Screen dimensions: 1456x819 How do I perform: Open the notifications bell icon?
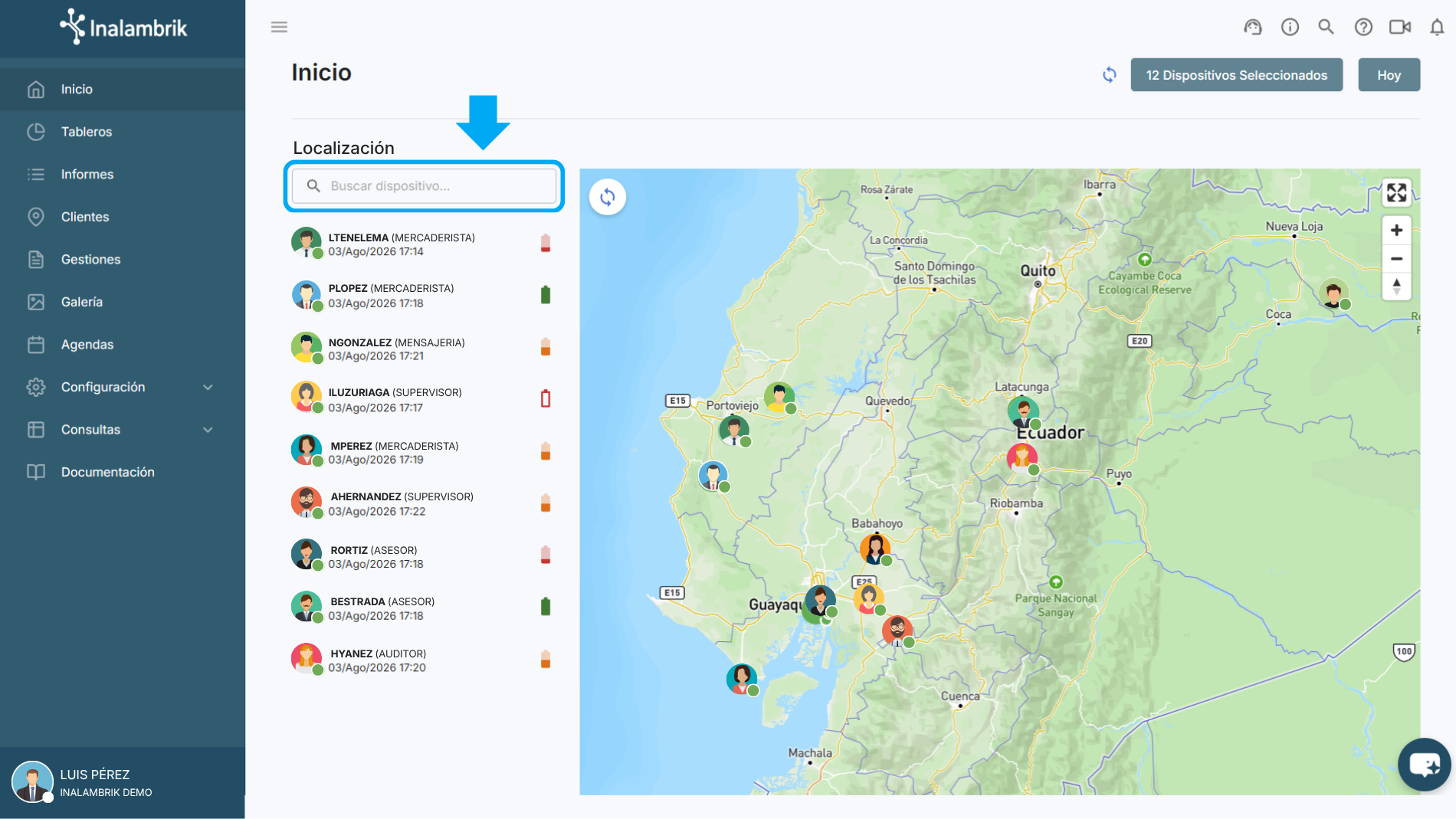pos(1437,27)
